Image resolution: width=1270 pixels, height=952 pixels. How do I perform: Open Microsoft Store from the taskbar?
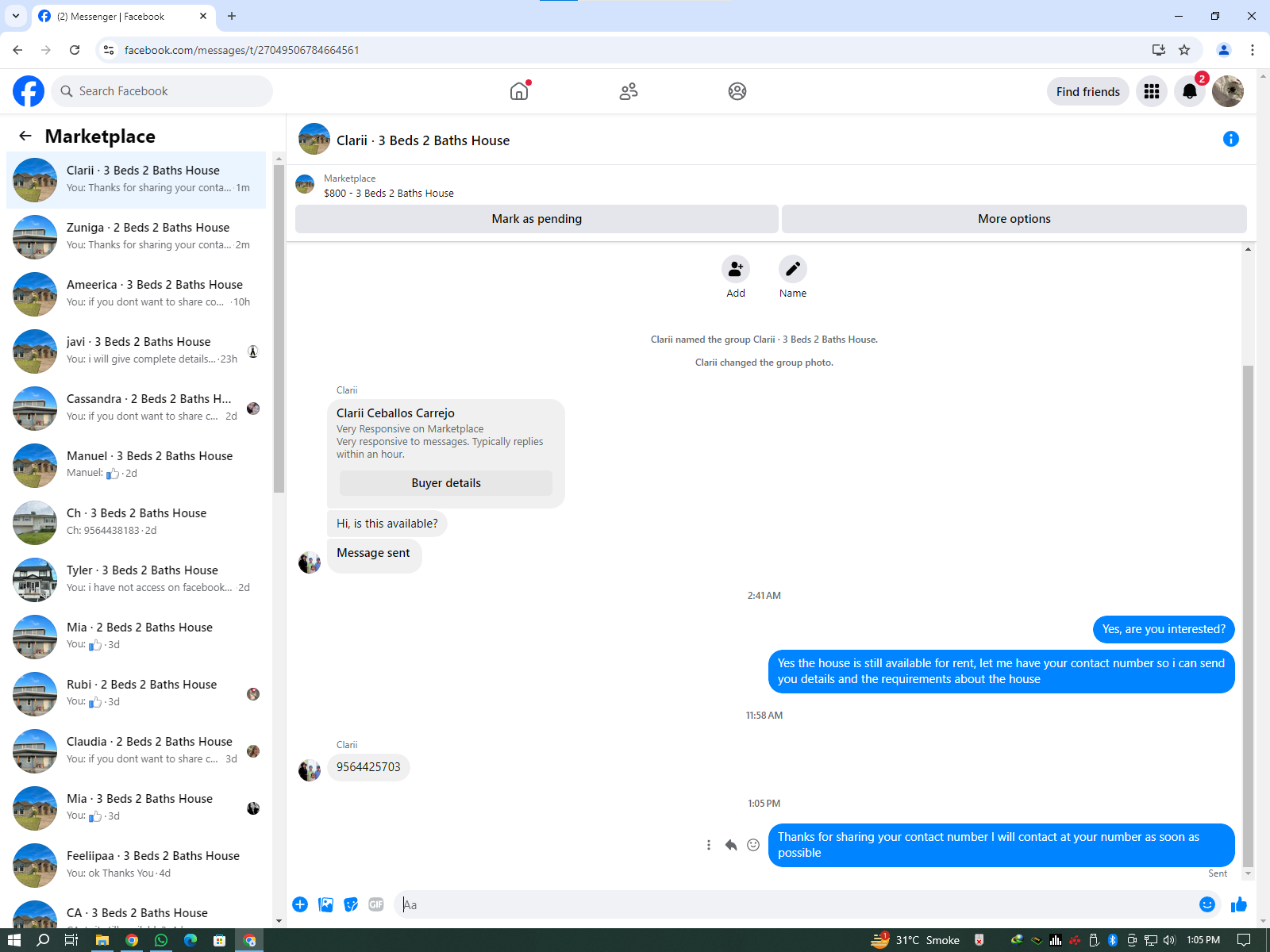coord(220,940)
